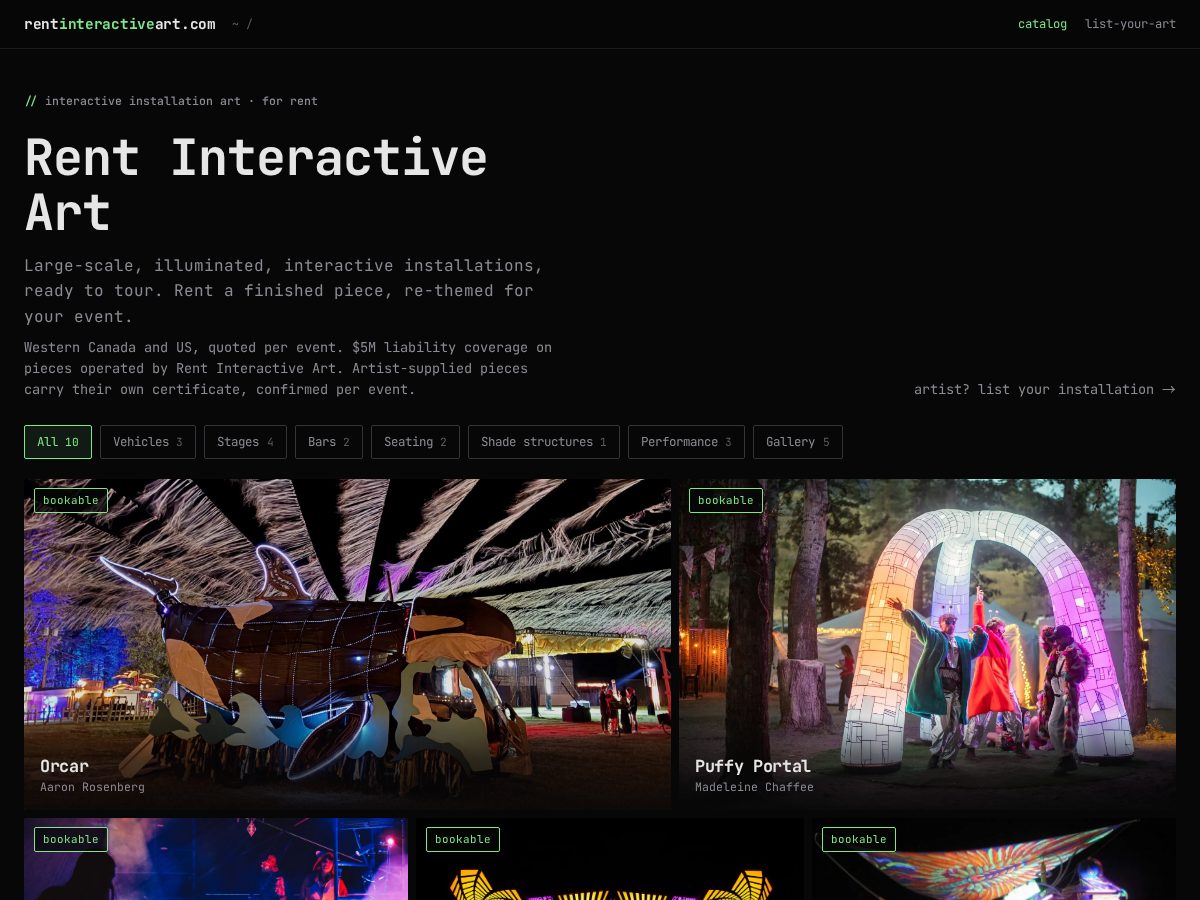Open the Orcar installation card image

pyautogui.click(x=347, y=644)
